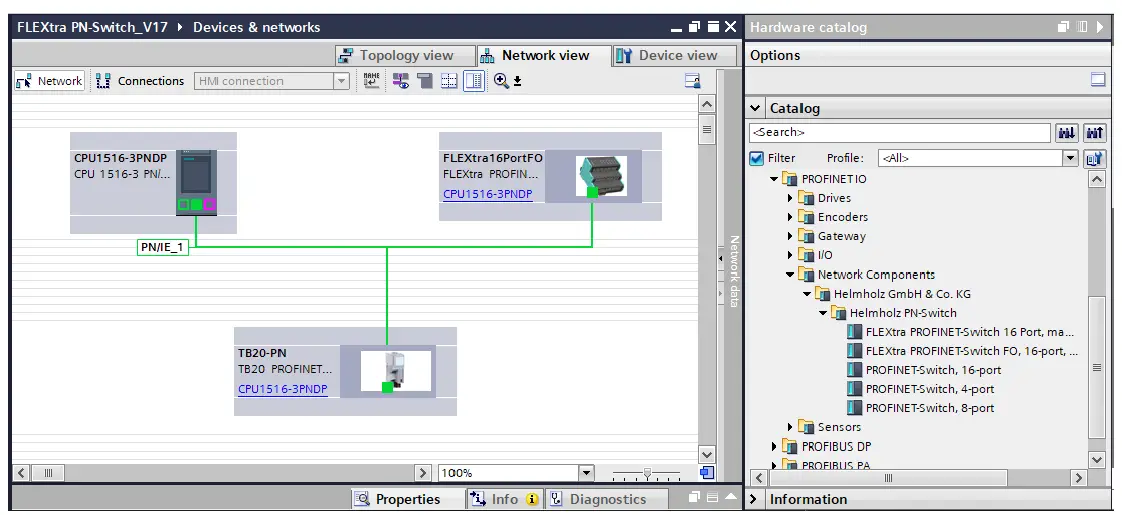Switch to Connections mode

coord(140,81)
